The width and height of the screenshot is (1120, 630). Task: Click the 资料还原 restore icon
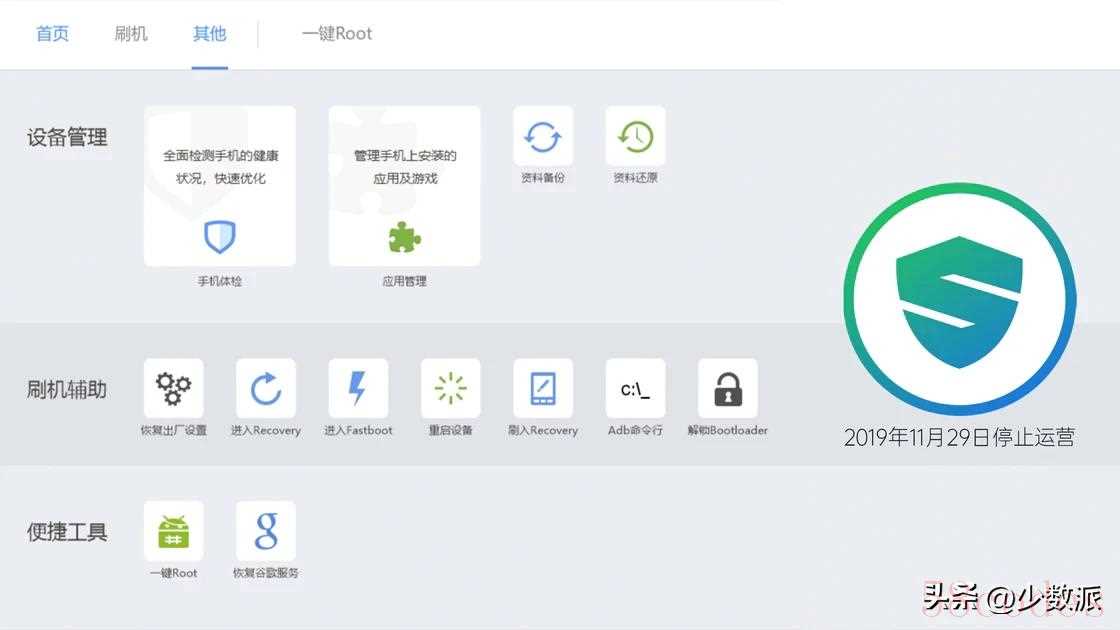[x=635, y=137]
